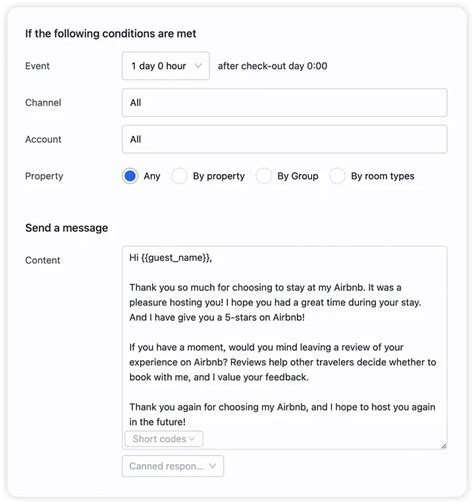Screen dimensions: 474x504
Task: Click the 'If the following conditions are met' heading
Action: coord(111,34)
